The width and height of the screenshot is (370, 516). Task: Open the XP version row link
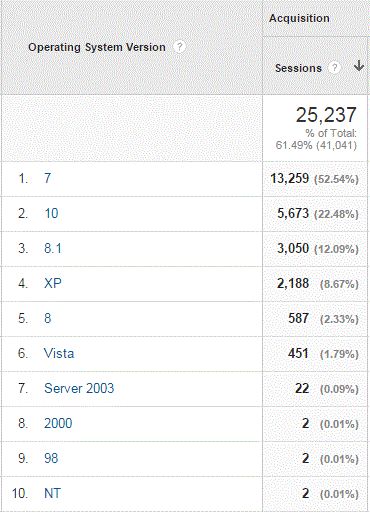(x=53, y=283)
